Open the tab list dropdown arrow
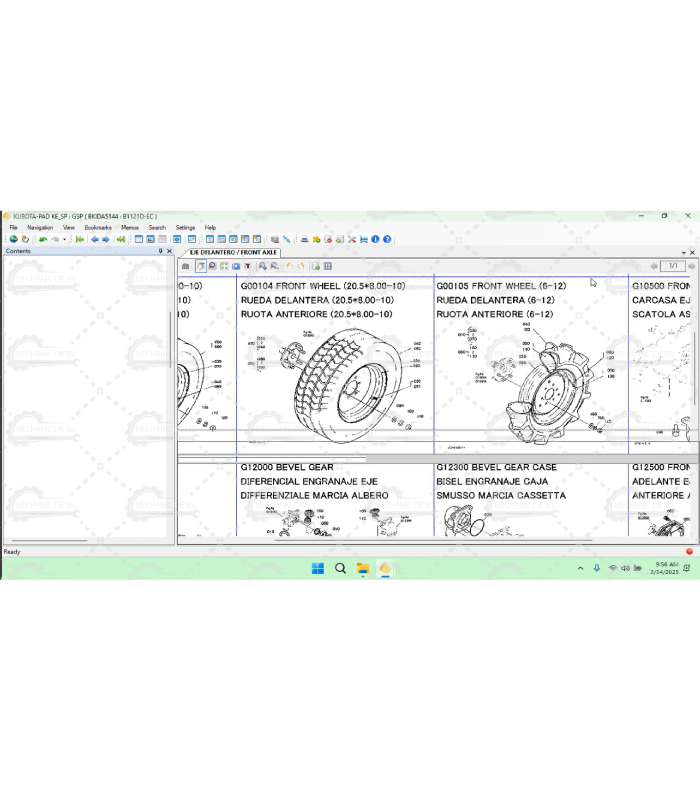Image resolution: width=700 pixels, height=800 pixels. point(682,252)
